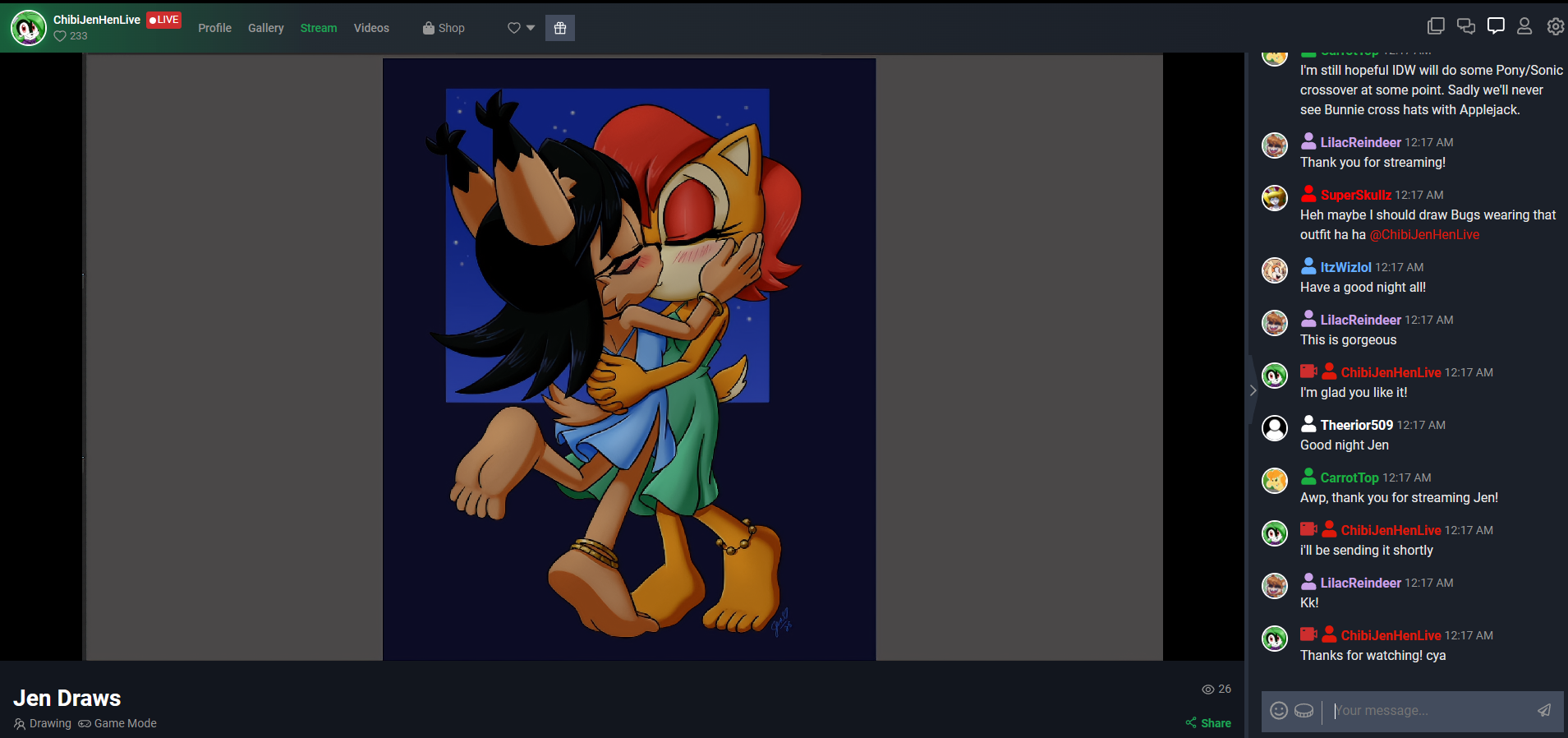Select the Drawing category tag
The width and height of the screenshot is (1568, 738).
pyautogui.click(x=43, y=723)
